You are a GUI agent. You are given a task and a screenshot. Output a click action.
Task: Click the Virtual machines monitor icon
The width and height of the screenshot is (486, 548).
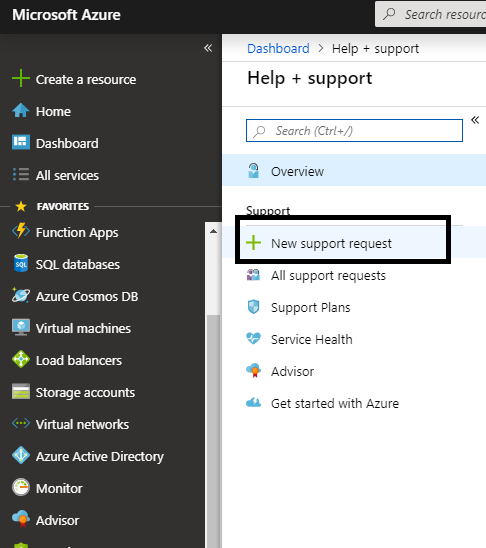(21, 327)
